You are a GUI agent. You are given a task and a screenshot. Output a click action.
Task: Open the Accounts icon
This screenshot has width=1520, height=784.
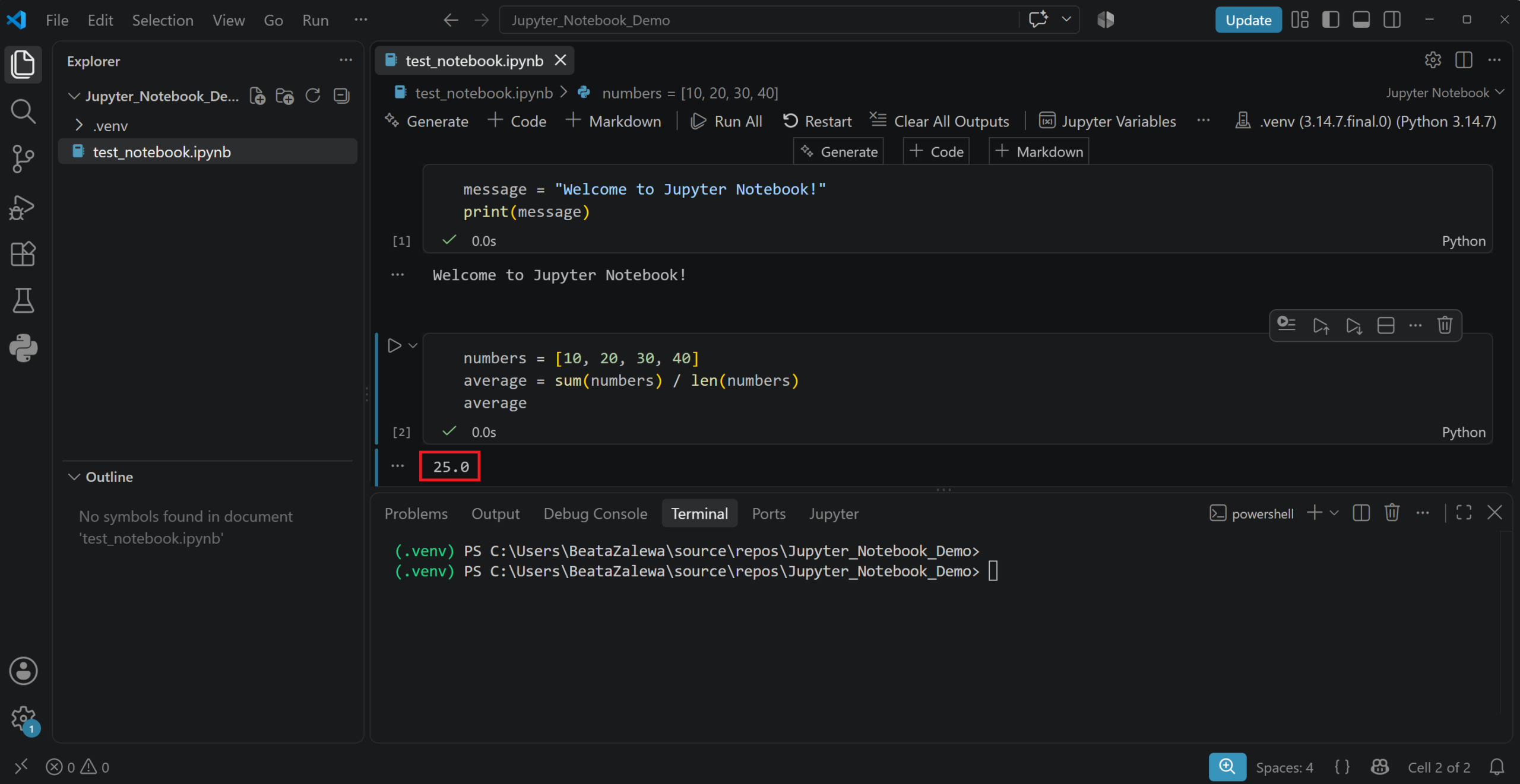pos(23,671)
